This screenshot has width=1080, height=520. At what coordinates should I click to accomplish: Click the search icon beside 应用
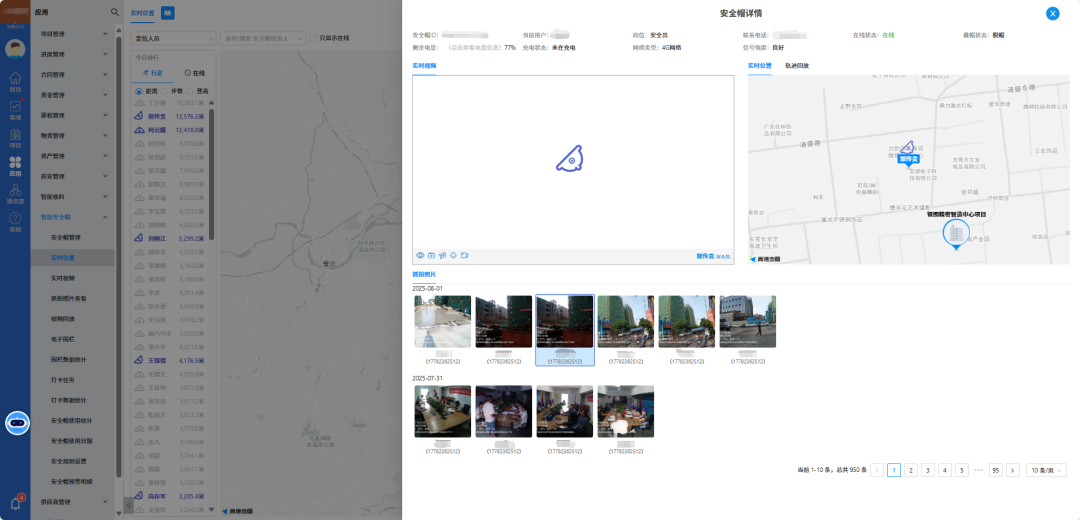pyautogui.click(x=114, y=12)
